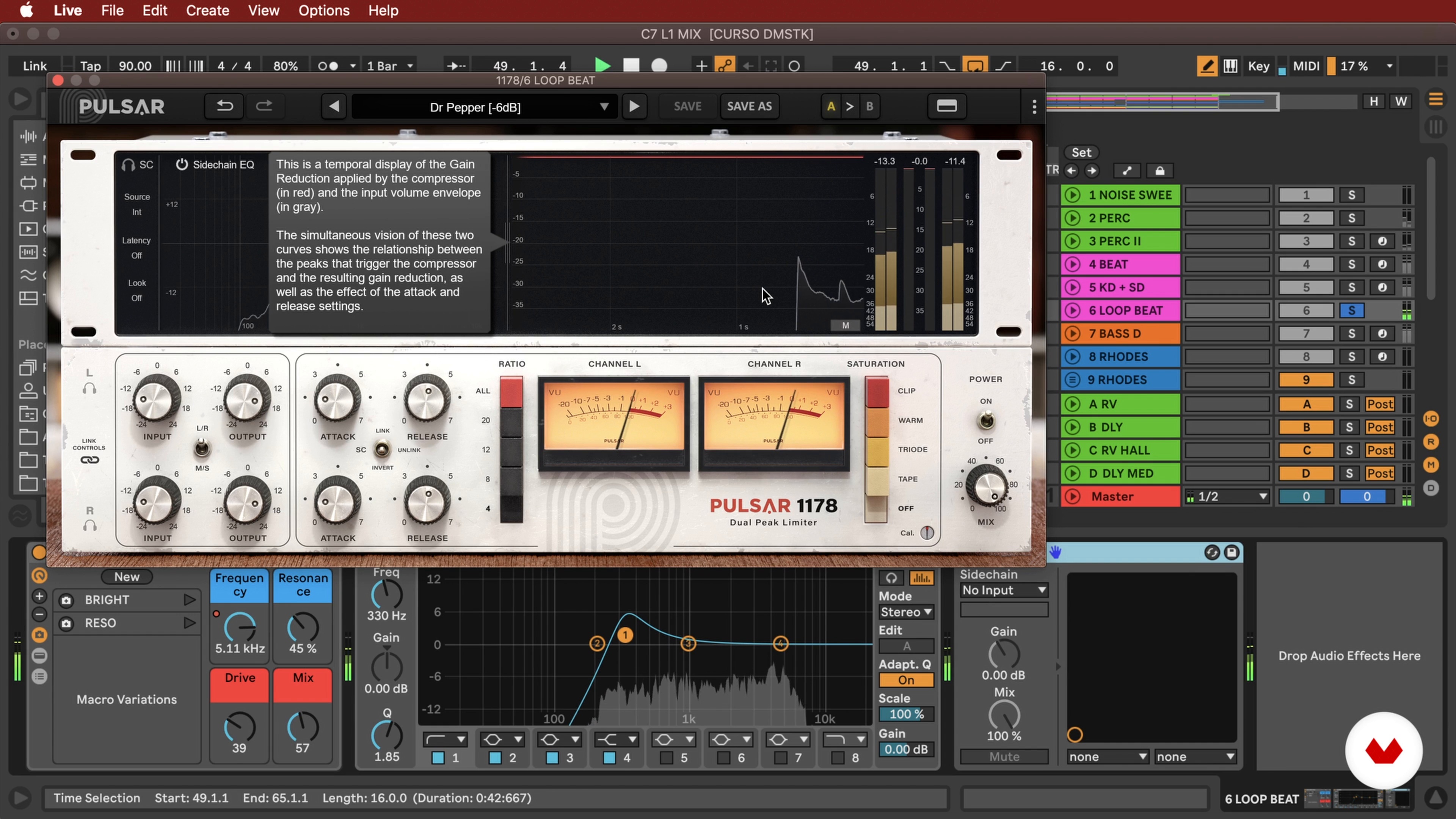
Task: Click the transport stop button
Action: point(631,66)
